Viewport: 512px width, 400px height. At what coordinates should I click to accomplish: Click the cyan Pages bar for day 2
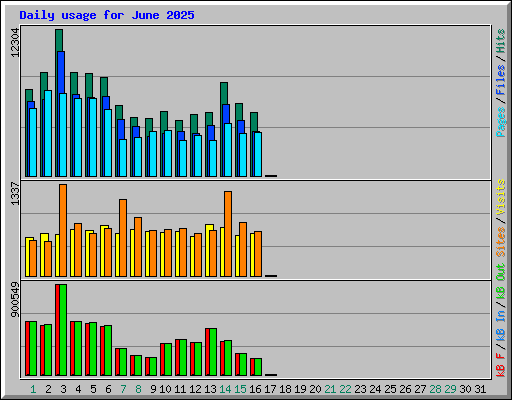48,133
